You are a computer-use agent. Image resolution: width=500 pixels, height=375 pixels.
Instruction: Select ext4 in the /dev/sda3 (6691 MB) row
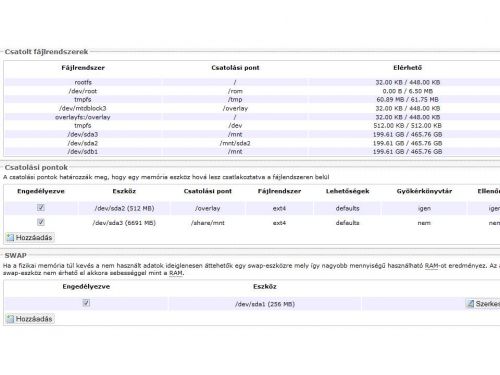click(x=279, y=223)
